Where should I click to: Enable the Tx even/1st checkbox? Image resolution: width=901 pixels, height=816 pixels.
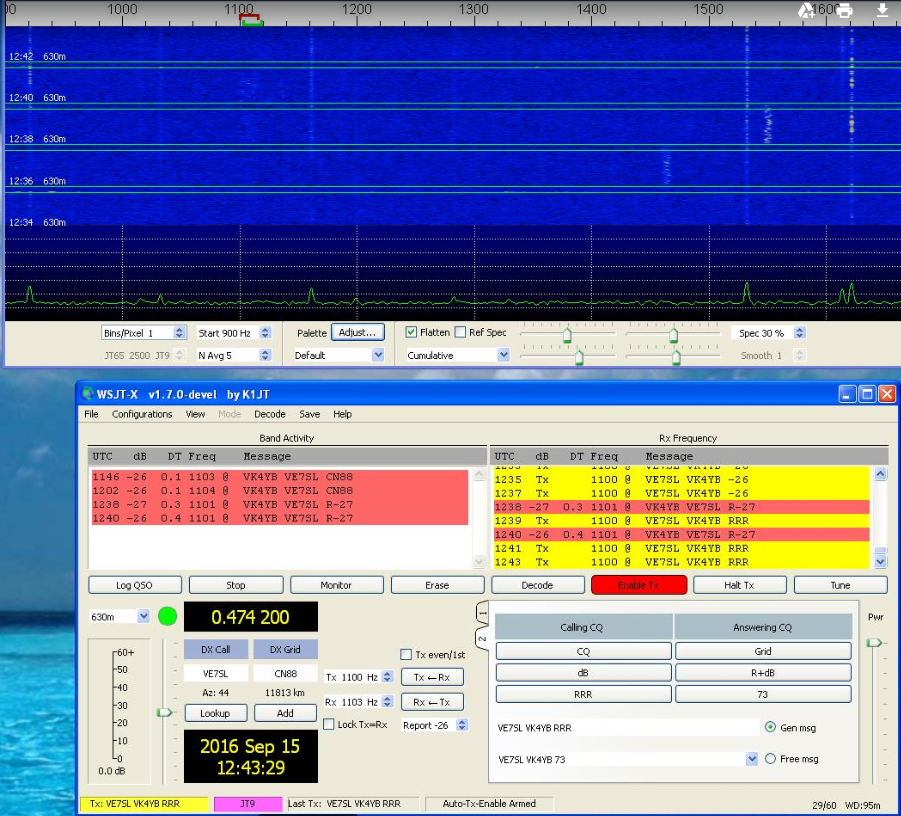406,655
